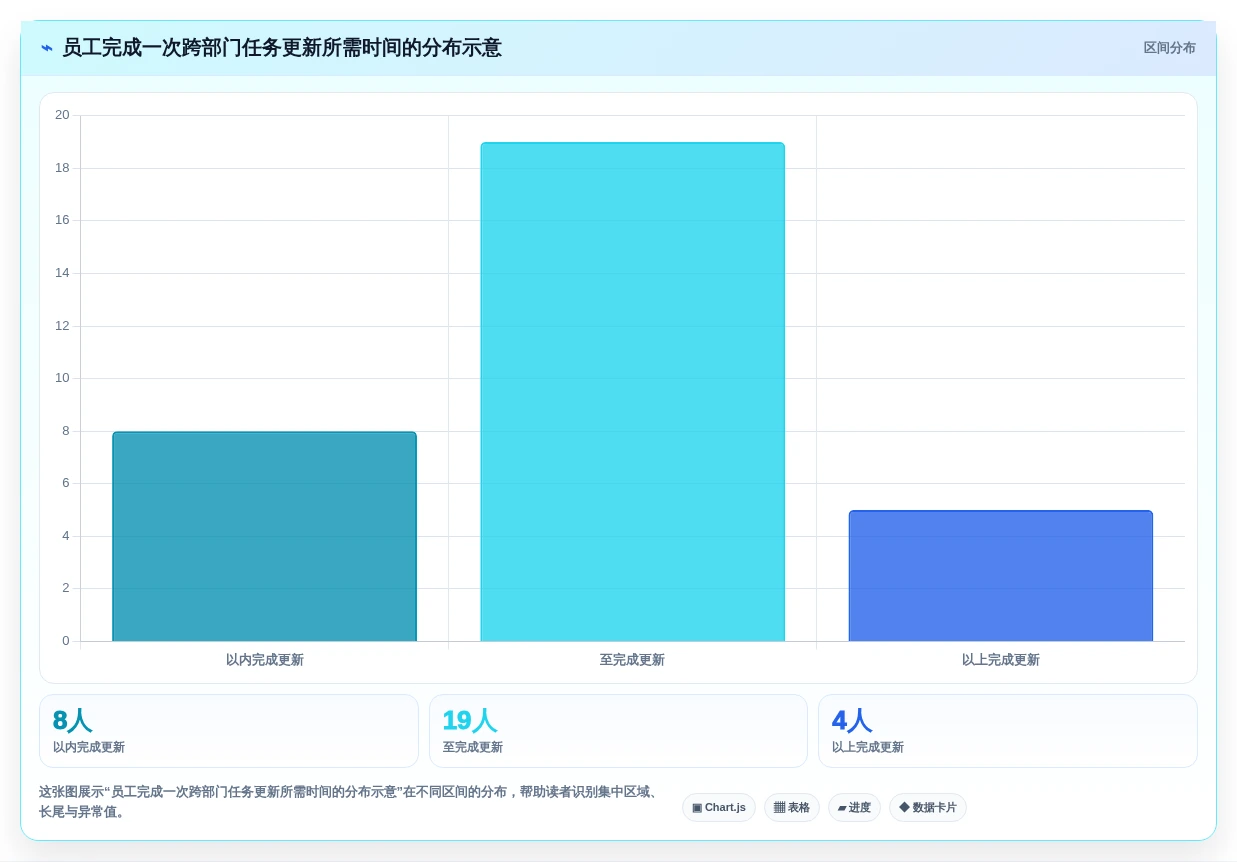Open the 19人 data card
This screenshot has height=862, width=1237.
point(618,731)
